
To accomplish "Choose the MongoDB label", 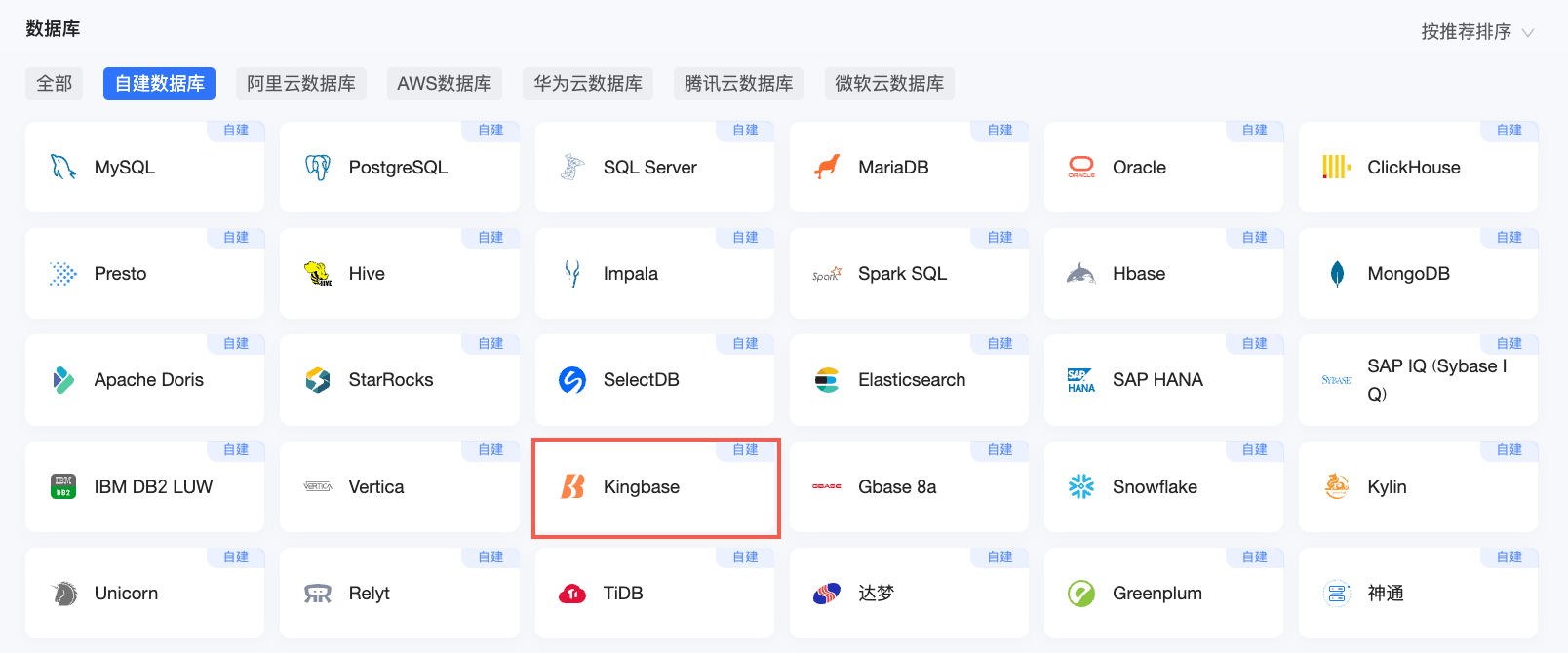I will point(1408,274).
